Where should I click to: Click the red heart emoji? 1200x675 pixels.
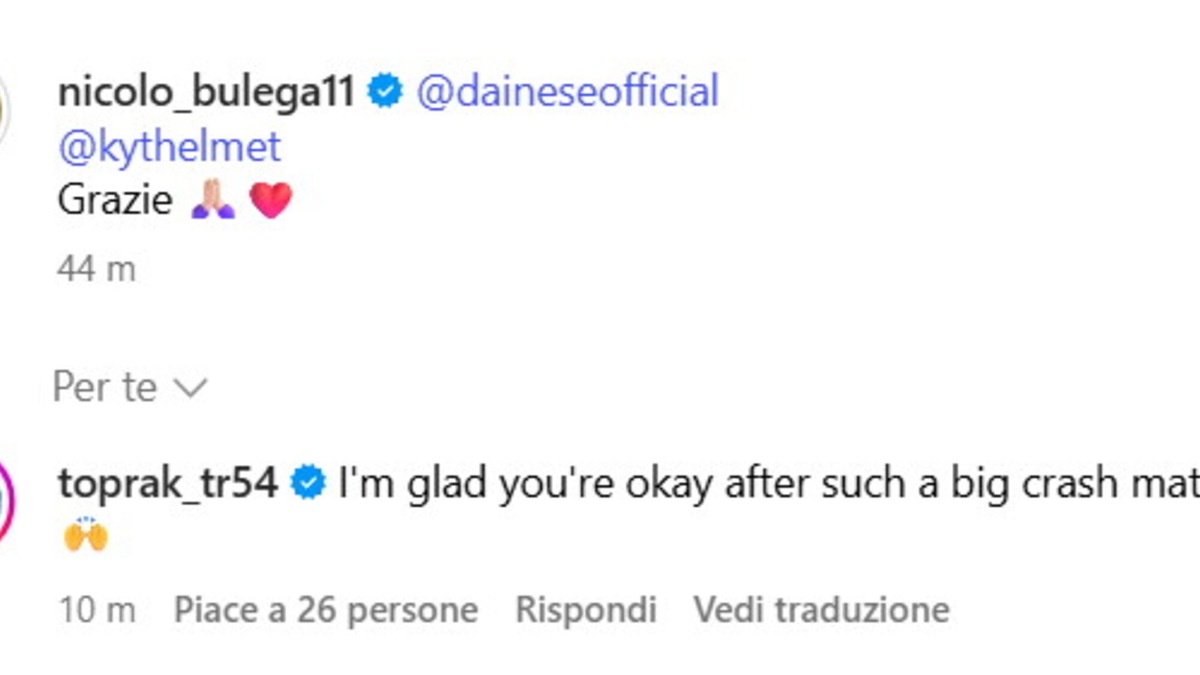tap(270, 201)
